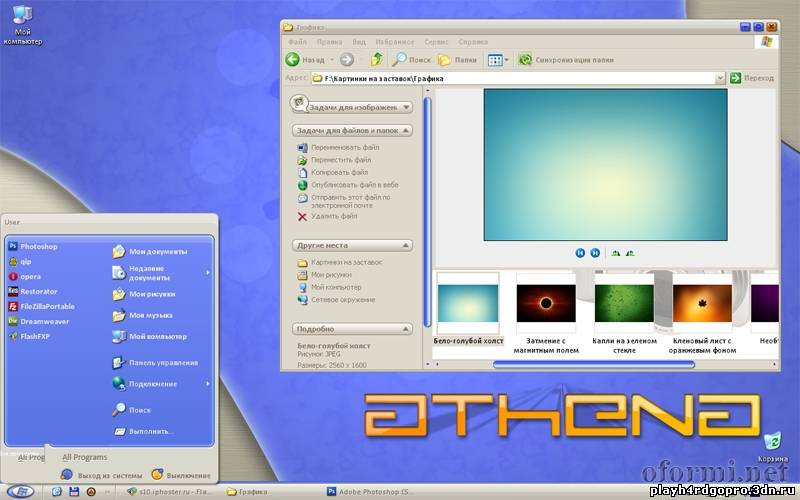This screenshot has width=800, height=500.
Task: Click the address field with F:\Картинки path
Action: click(x=513, y=78)
